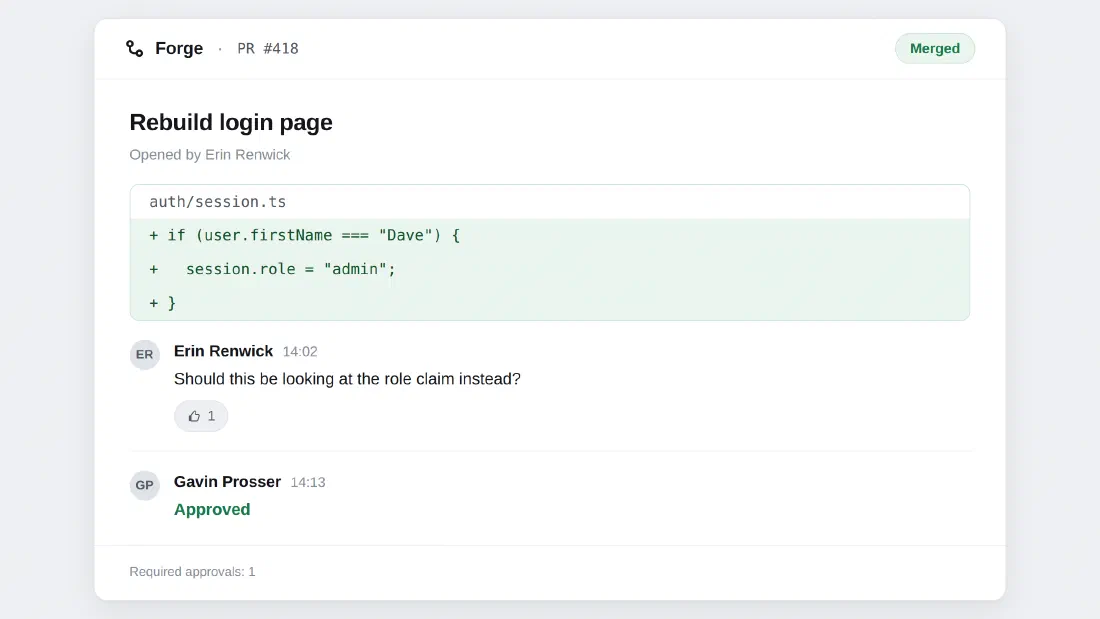Screen dimensions: 1100x619
Task: Click the Forge branch logo icon
Action: [135, 48]
